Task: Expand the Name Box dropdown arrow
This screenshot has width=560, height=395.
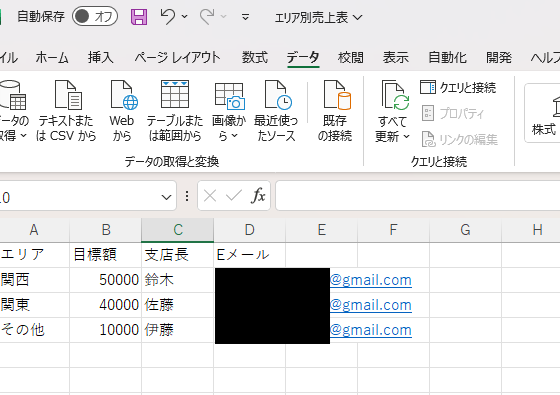Action: click(166, 197)
